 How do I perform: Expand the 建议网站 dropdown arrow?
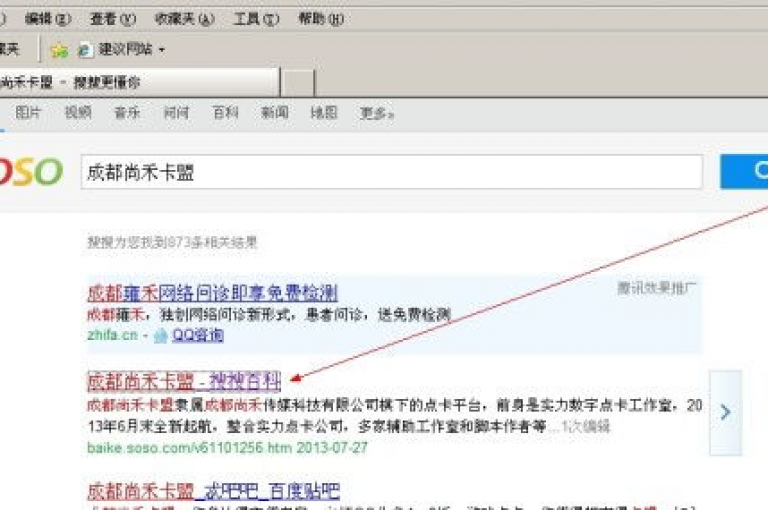point(162,49)
